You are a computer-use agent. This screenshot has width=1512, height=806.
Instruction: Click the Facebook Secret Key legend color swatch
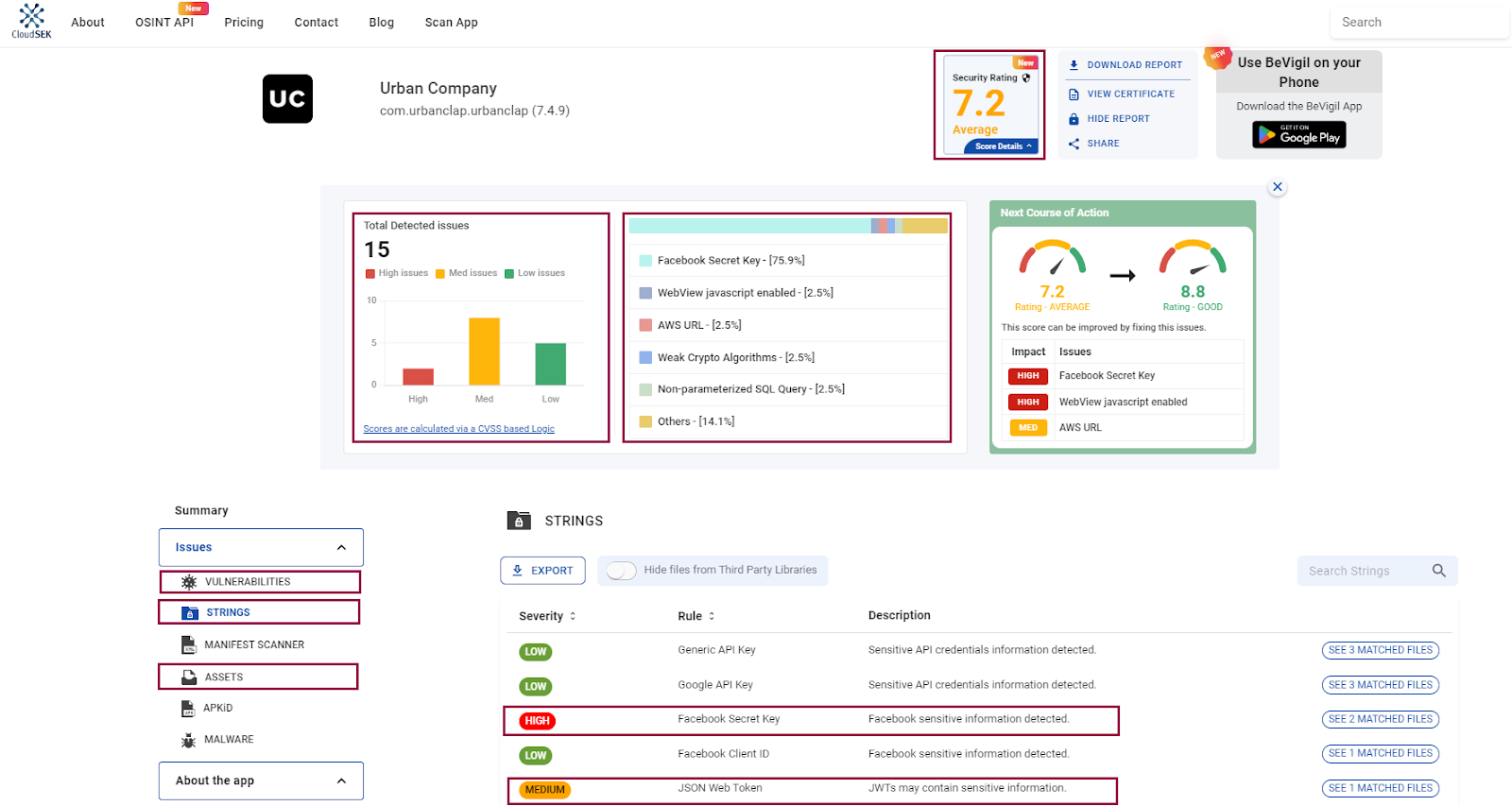coord(645,261)
